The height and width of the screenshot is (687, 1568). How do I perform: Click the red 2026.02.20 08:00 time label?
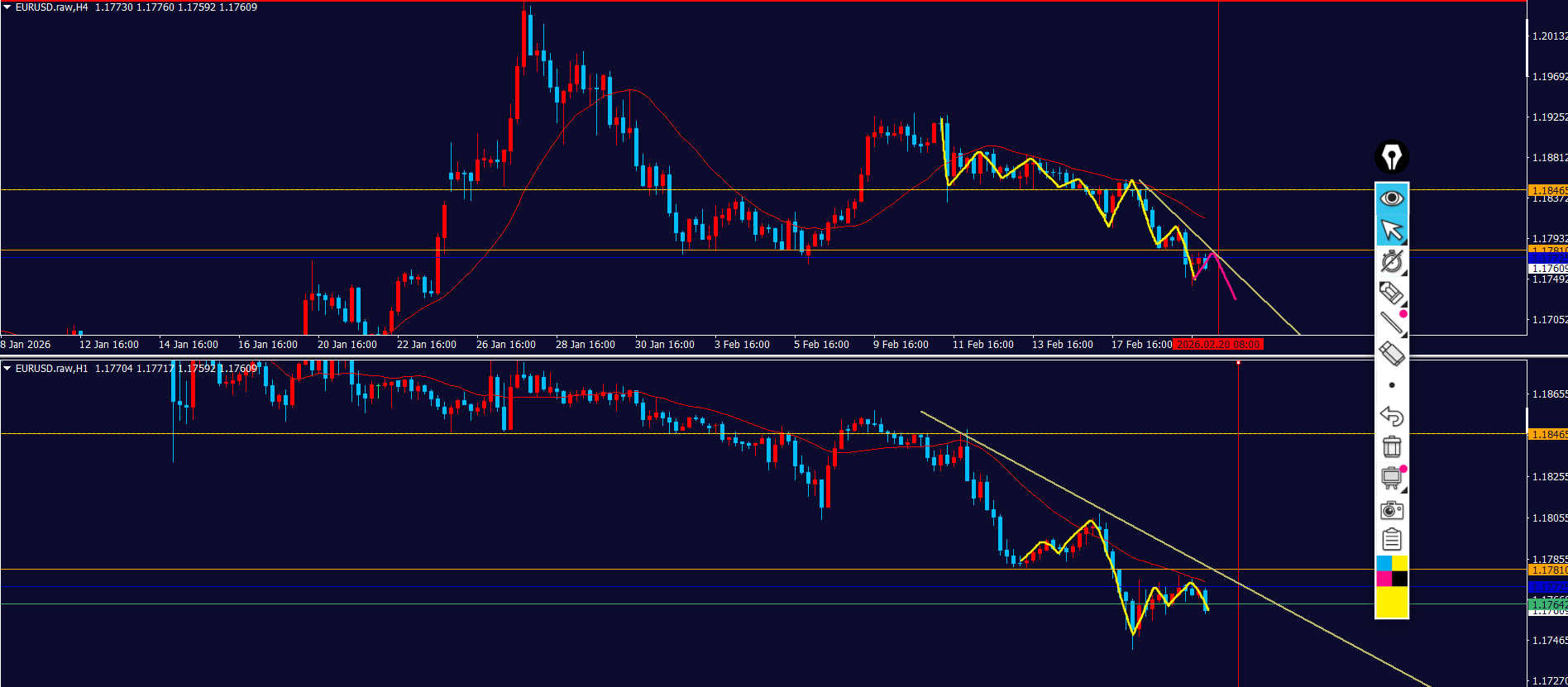1218,345
